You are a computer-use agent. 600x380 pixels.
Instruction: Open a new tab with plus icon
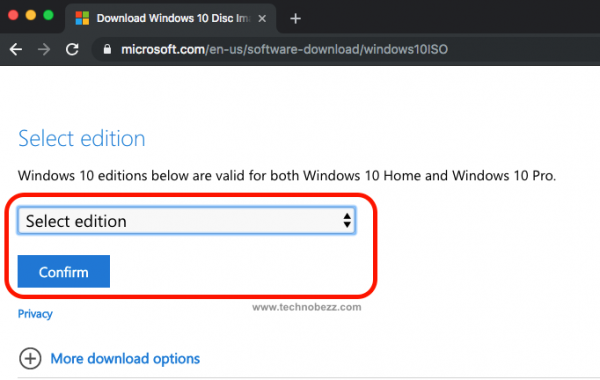coord(295,18)
